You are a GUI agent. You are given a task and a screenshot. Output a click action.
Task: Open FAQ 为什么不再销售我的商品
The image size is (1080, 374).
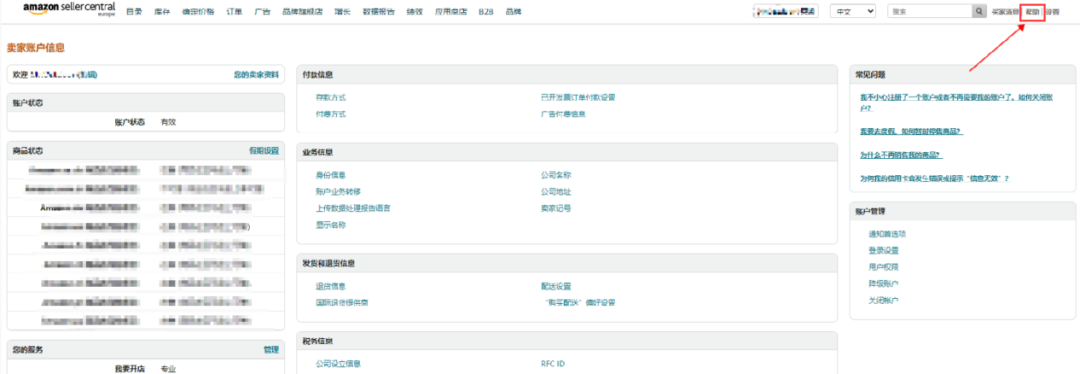tap(901, 154)
